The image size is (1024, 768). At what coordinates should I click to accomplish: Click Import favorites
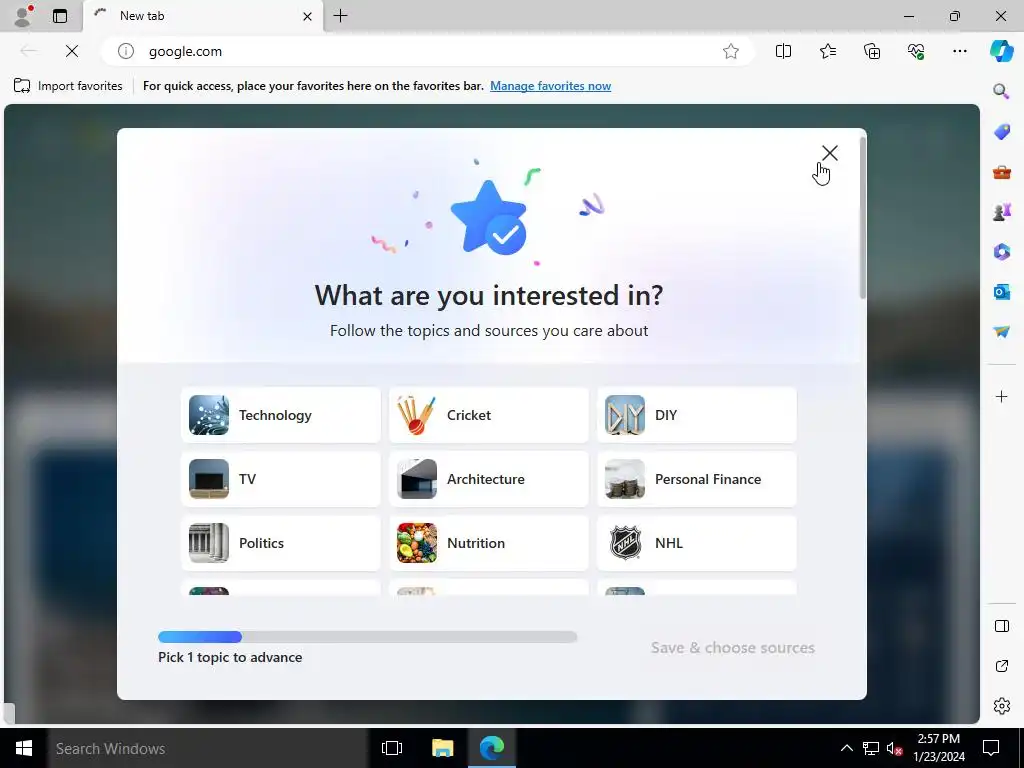(x=68, y=86)
